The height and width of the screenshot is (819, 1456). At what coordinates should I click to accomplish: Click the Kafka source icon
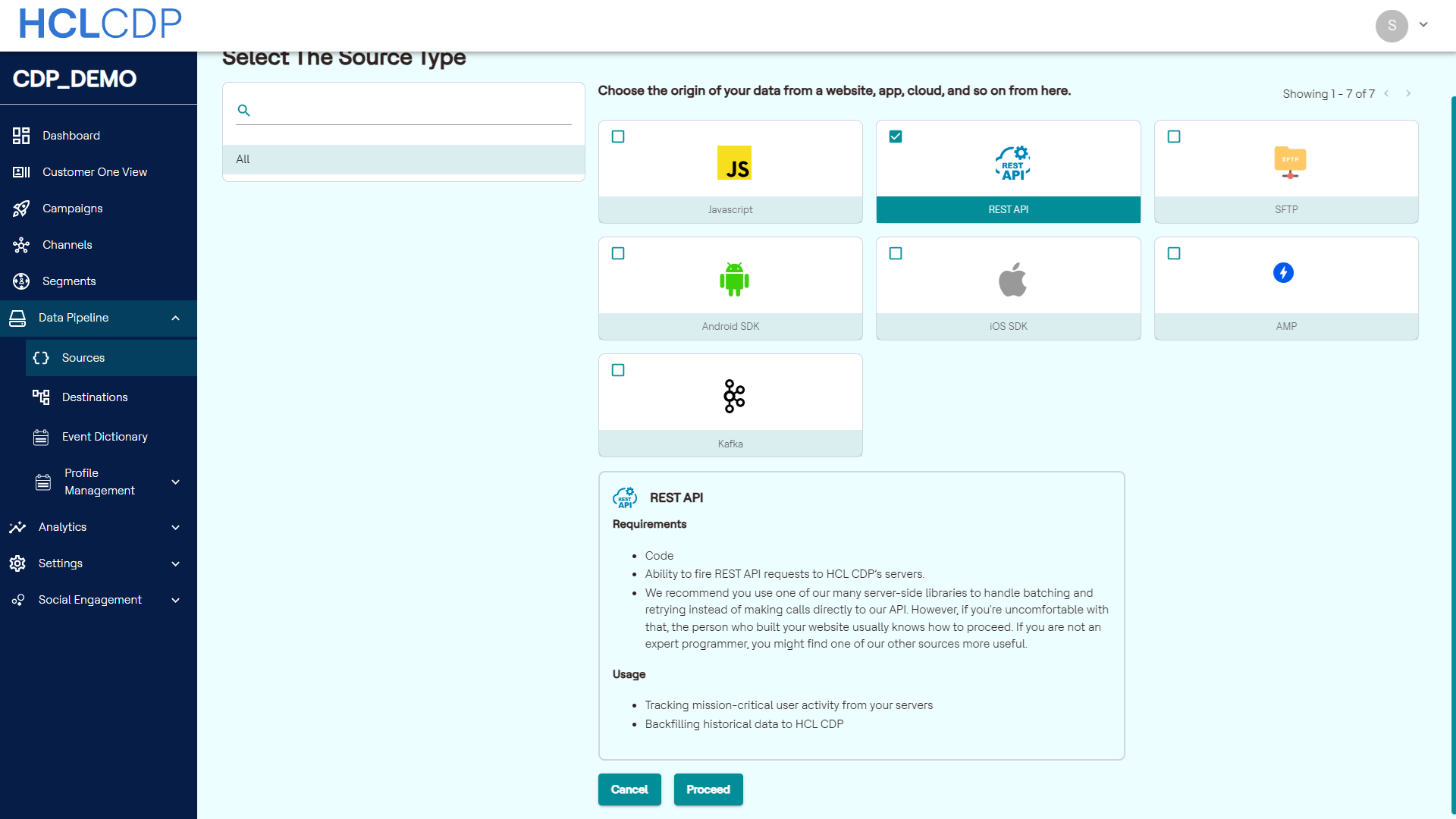pyautogui.click(x=734, y=396)
